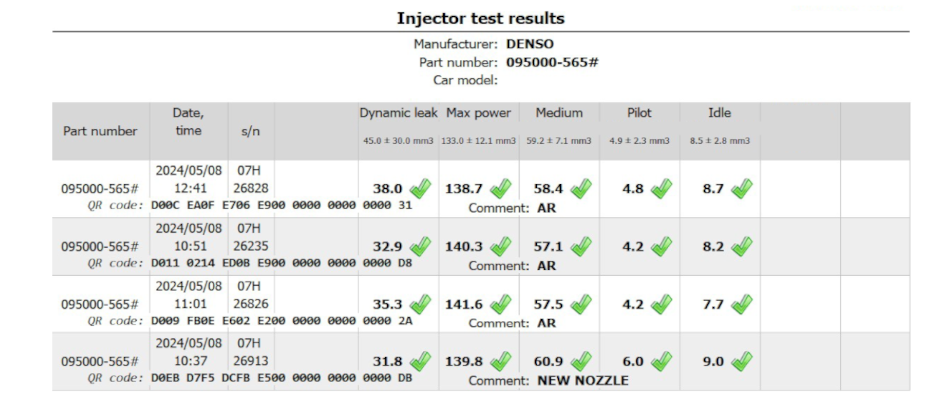Click the Idle column header
Image resolution: width=950 pixels, height=400 pixels.
point(719,113)
